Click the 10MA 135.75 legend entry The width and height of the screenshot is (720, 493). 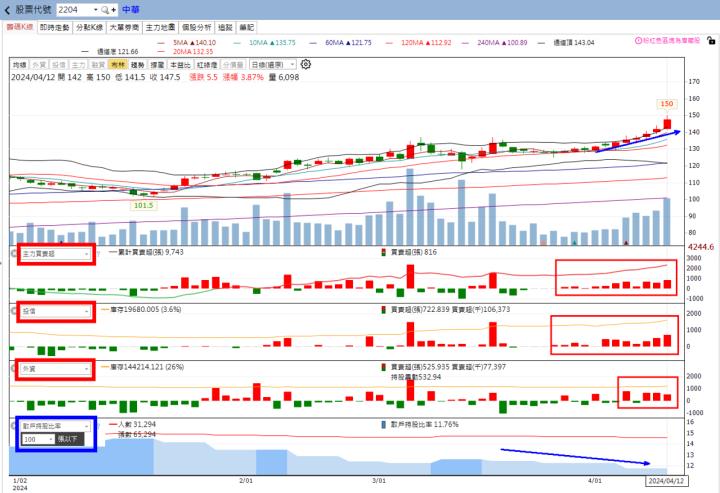pos(272,43)
